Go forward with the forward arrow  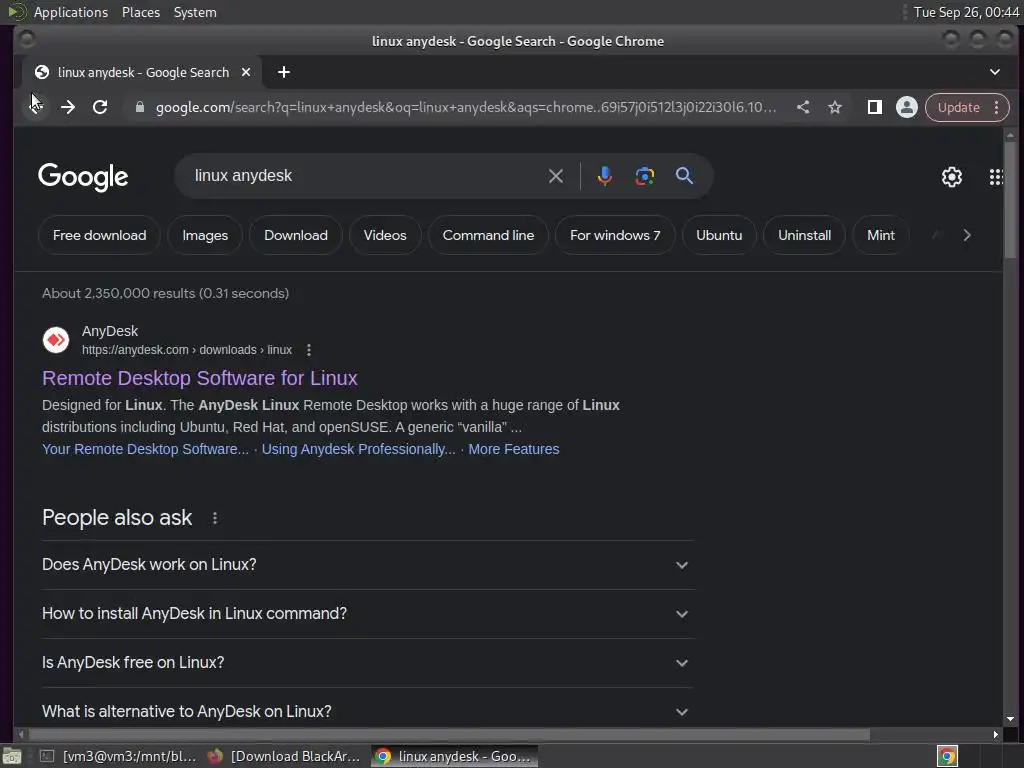(x=68, y=106)
